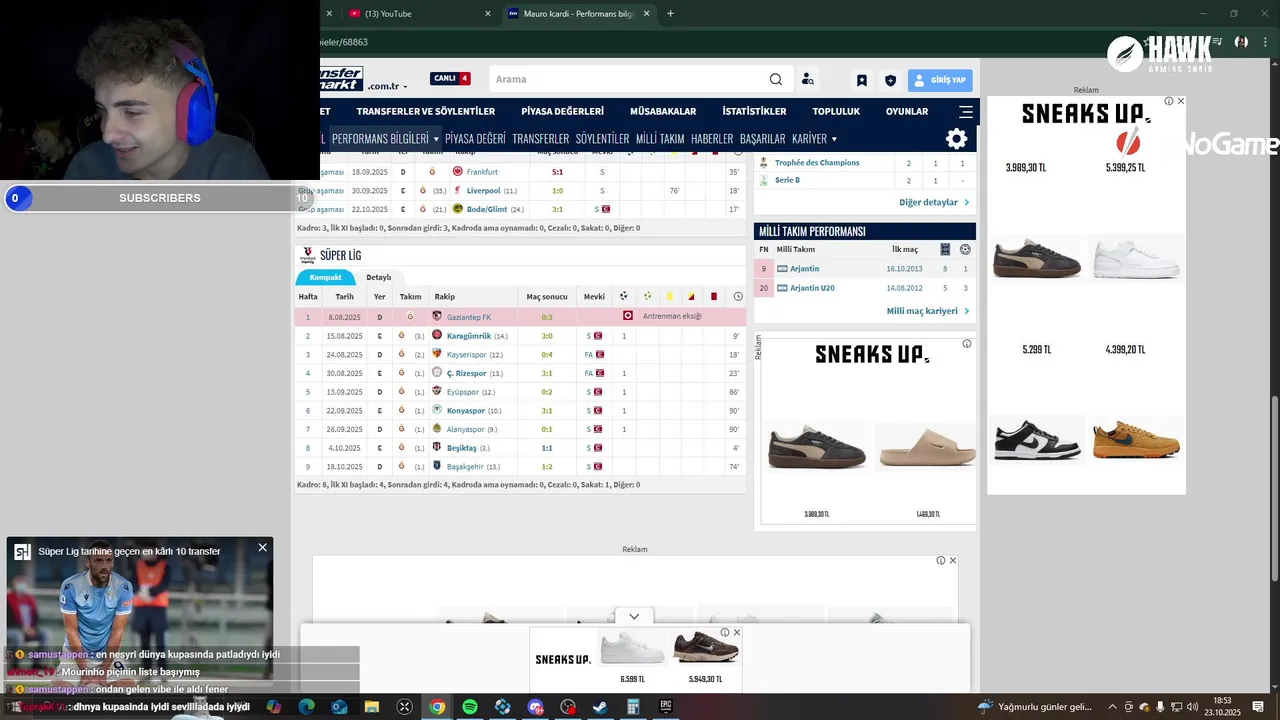
Task: Open Steam from the taskbar
Action: point(600,707)
